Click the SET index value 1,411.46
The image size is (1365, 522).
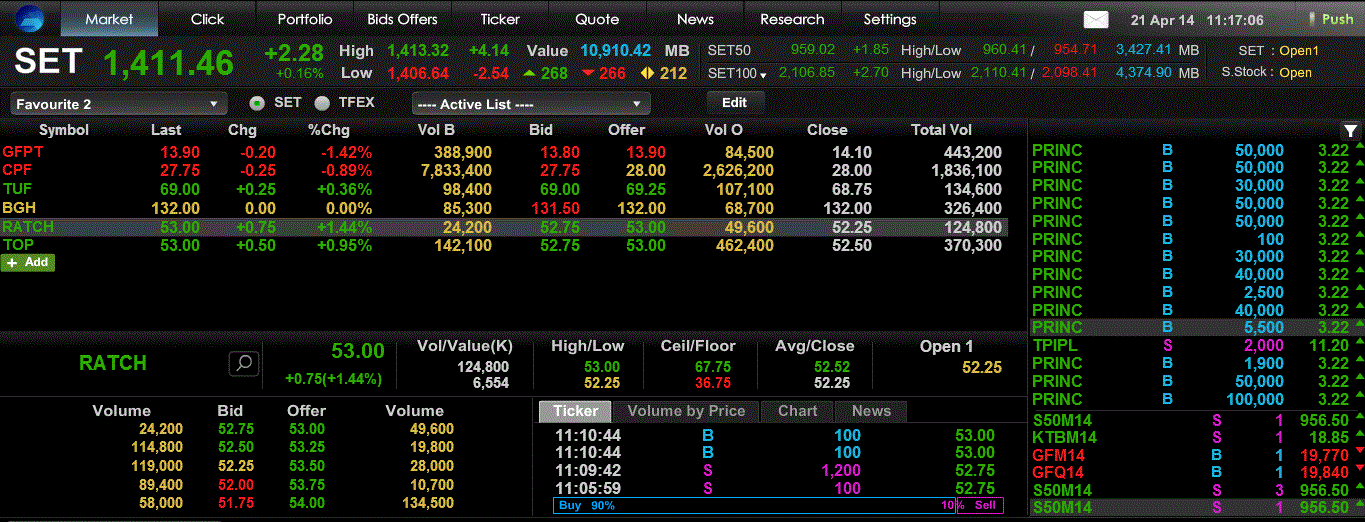[x=169, y=62]
